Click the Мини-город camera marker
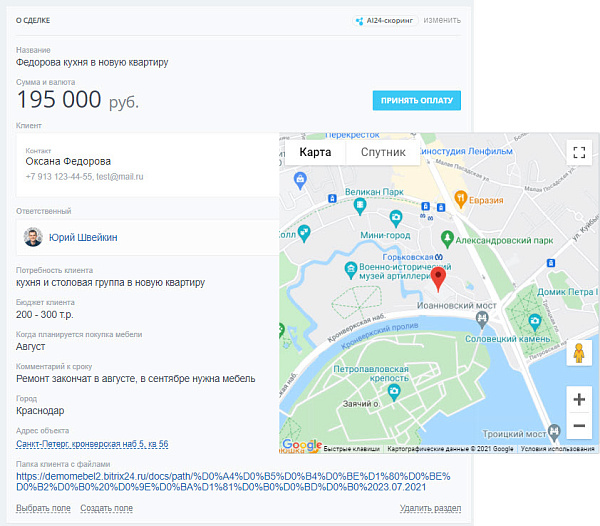 [x=396, y=218]
